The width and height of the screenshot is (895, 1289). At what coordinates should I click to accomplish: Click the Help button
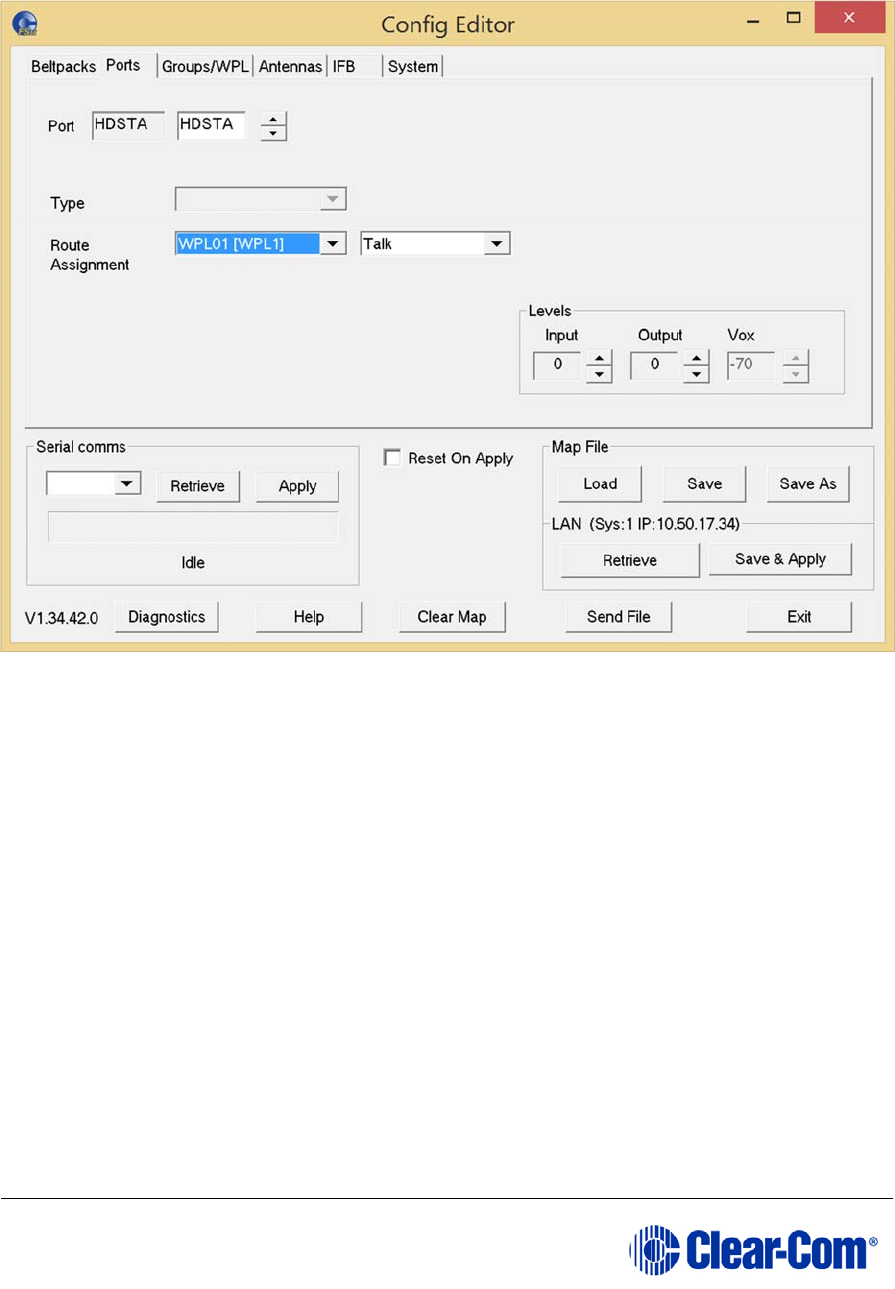click(x=309, y=617)
